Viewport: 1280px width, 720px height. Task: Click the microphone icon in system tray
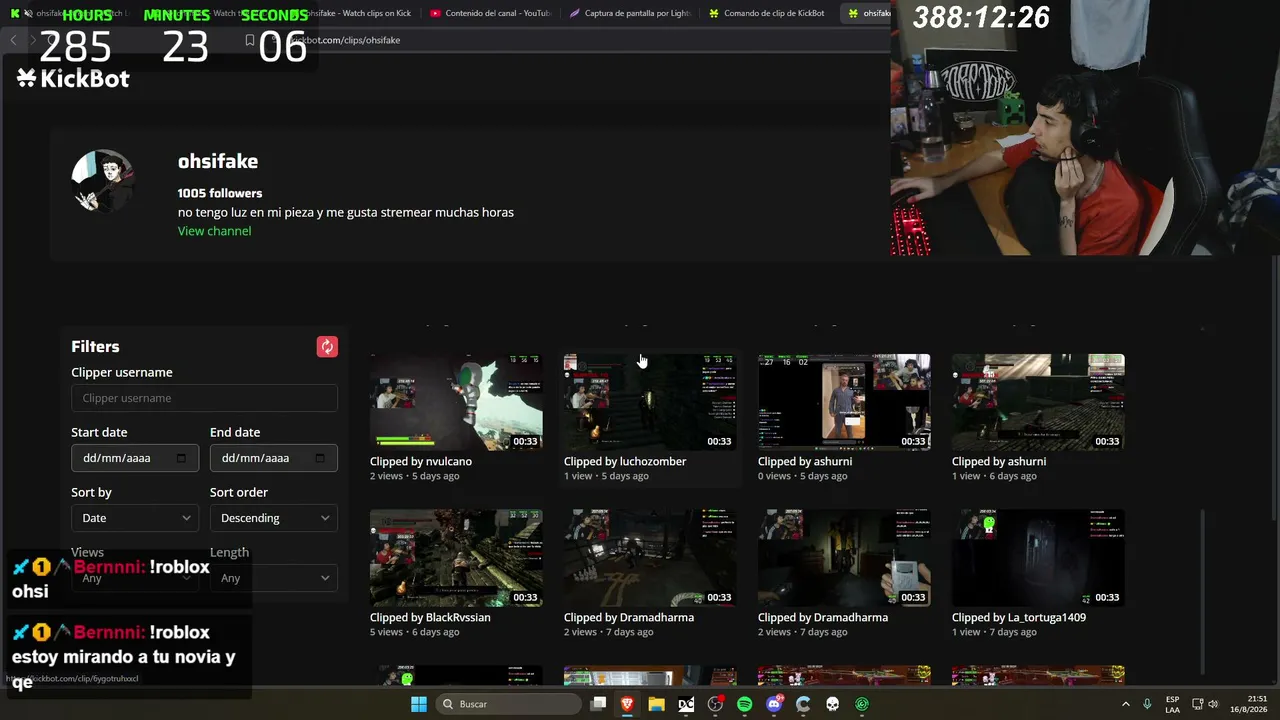point(1147,704)
